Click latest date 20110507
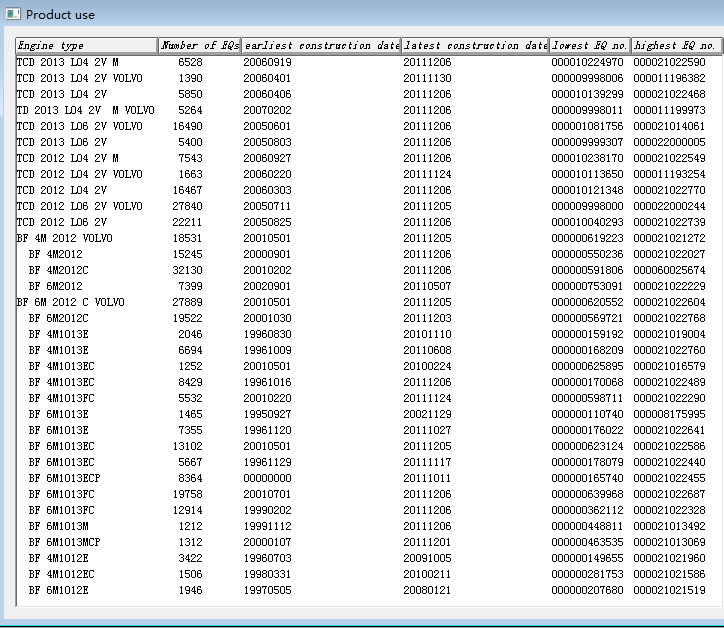The width and height of the screenshot is (724, 628). coord(427,286)
